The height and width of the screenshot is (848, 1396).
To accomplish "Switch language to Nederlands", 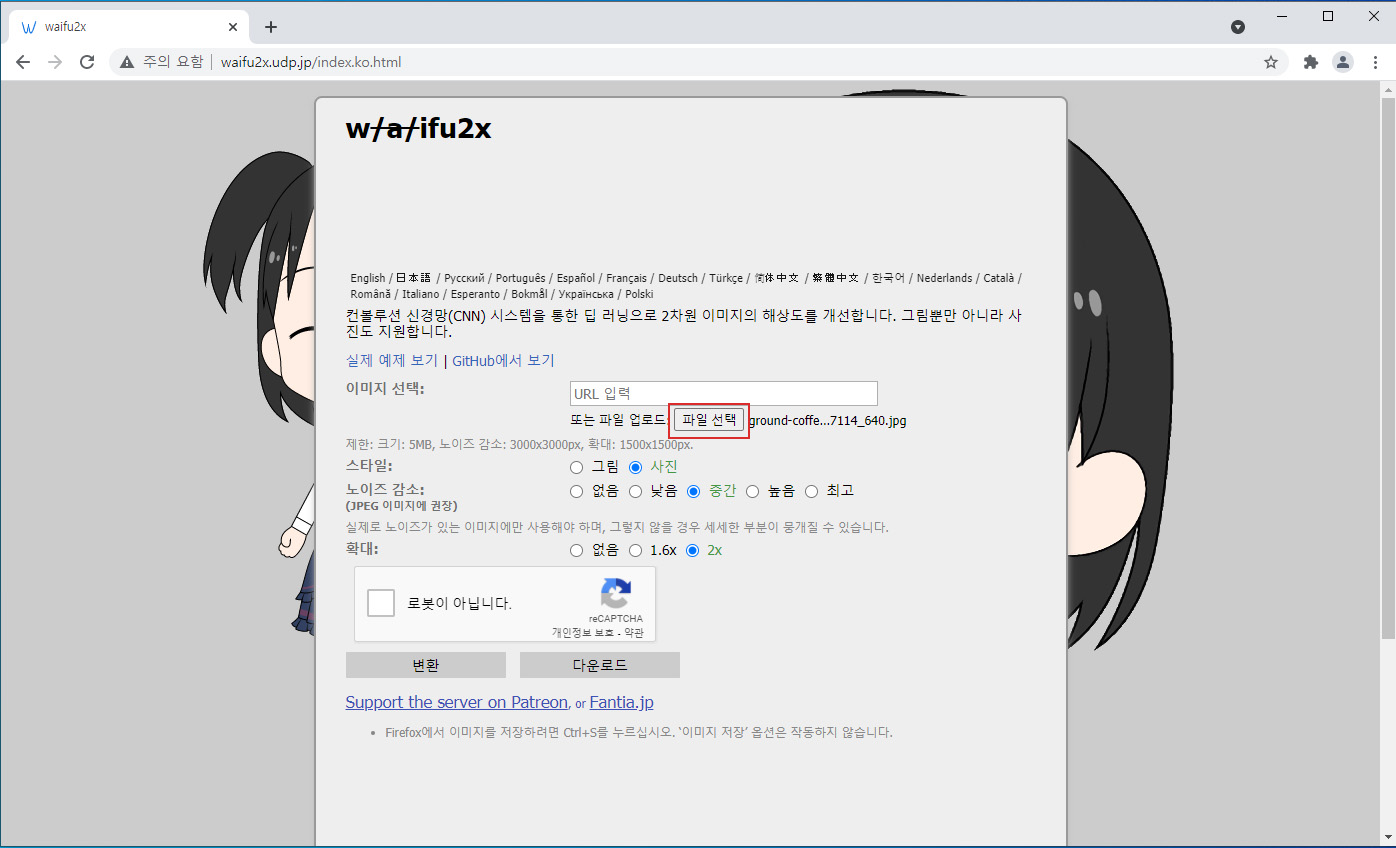I will click(x=944, y=278).
